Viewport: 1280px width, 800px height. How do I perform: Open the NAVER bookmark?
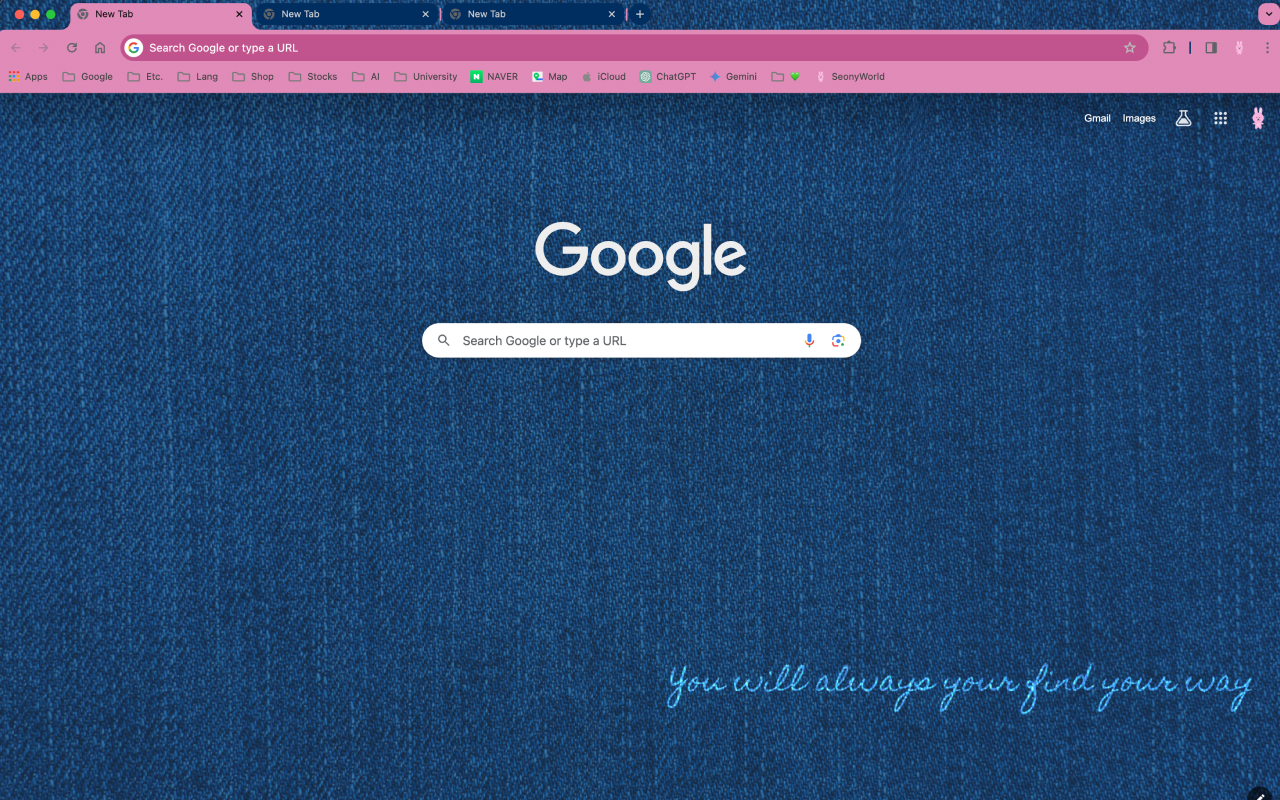[x=494, y=76]
